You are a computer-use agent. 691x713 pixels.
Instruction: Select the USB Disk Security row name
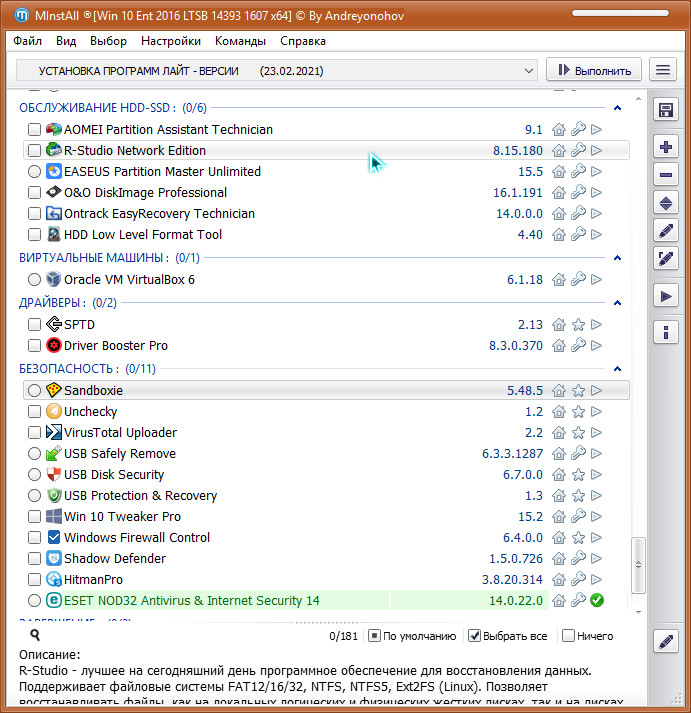(x=114, y=474)
